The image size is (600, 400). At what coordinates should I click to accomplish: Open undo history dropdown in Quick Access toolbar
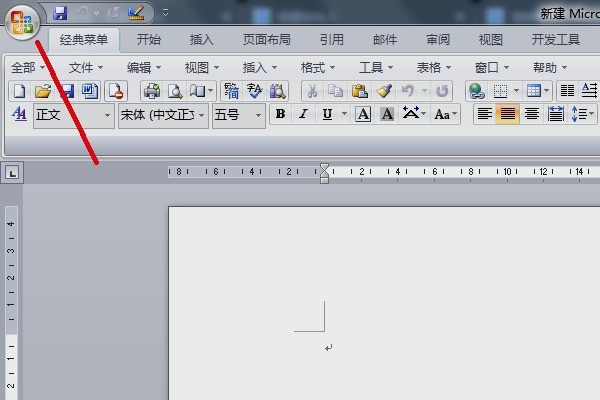click(97, 13)
